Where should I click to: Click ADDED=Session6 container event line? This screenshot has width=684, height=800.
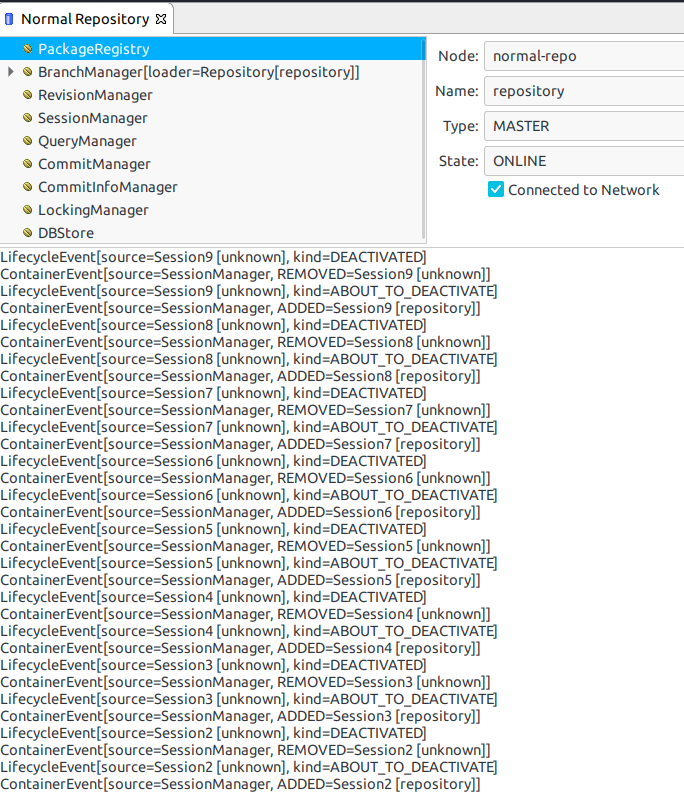tap(240, 512)
